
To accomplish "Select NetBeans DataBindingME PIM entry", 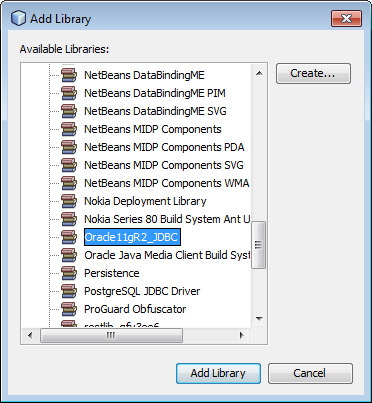I will [x=155, y=93].
